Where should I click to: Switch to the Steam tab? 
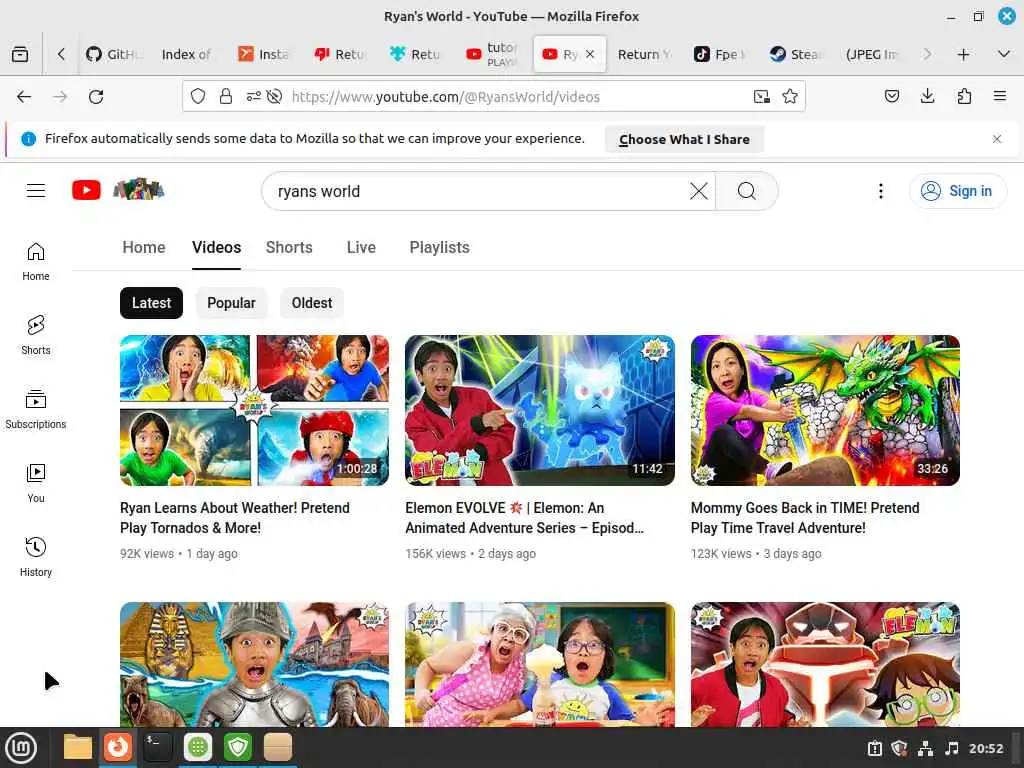pos(797,54)
